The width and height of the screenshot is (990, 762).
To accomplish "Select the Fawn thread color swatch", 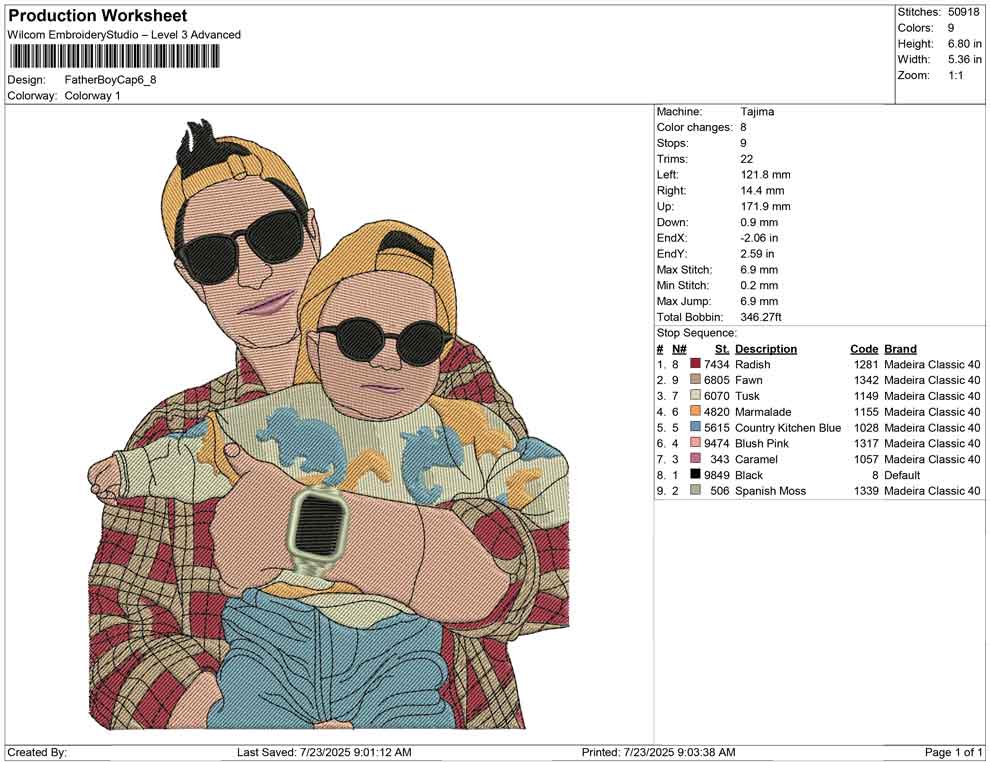I will [695, 381].
